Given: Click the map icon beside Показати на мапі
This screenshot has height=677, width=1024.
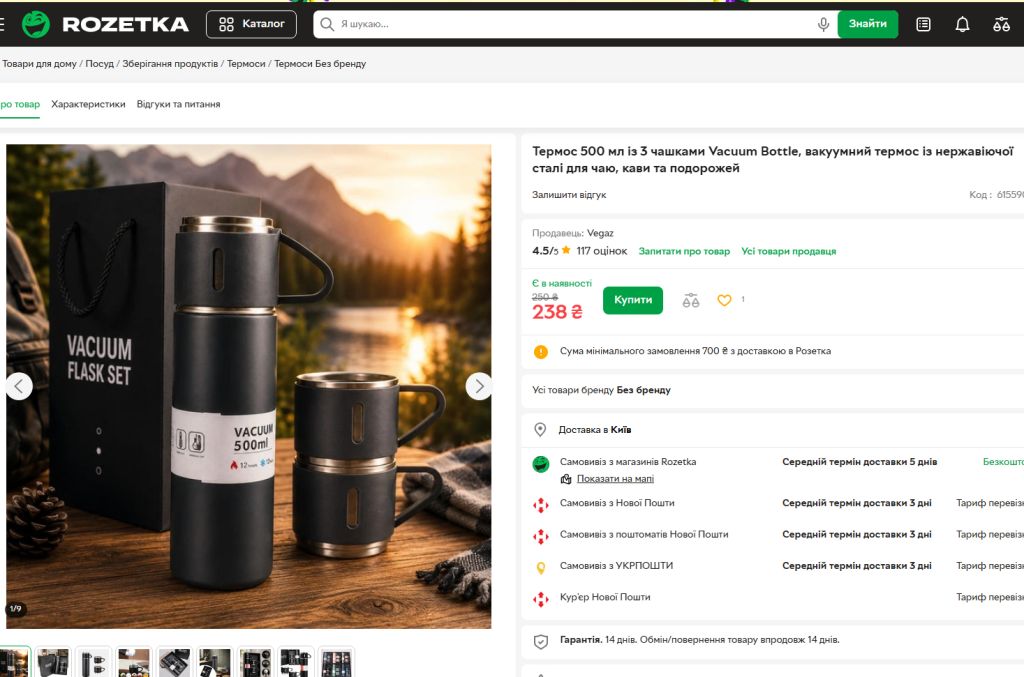Looking at the screenshot, I should pyautogui.click(x=566, y=479).
